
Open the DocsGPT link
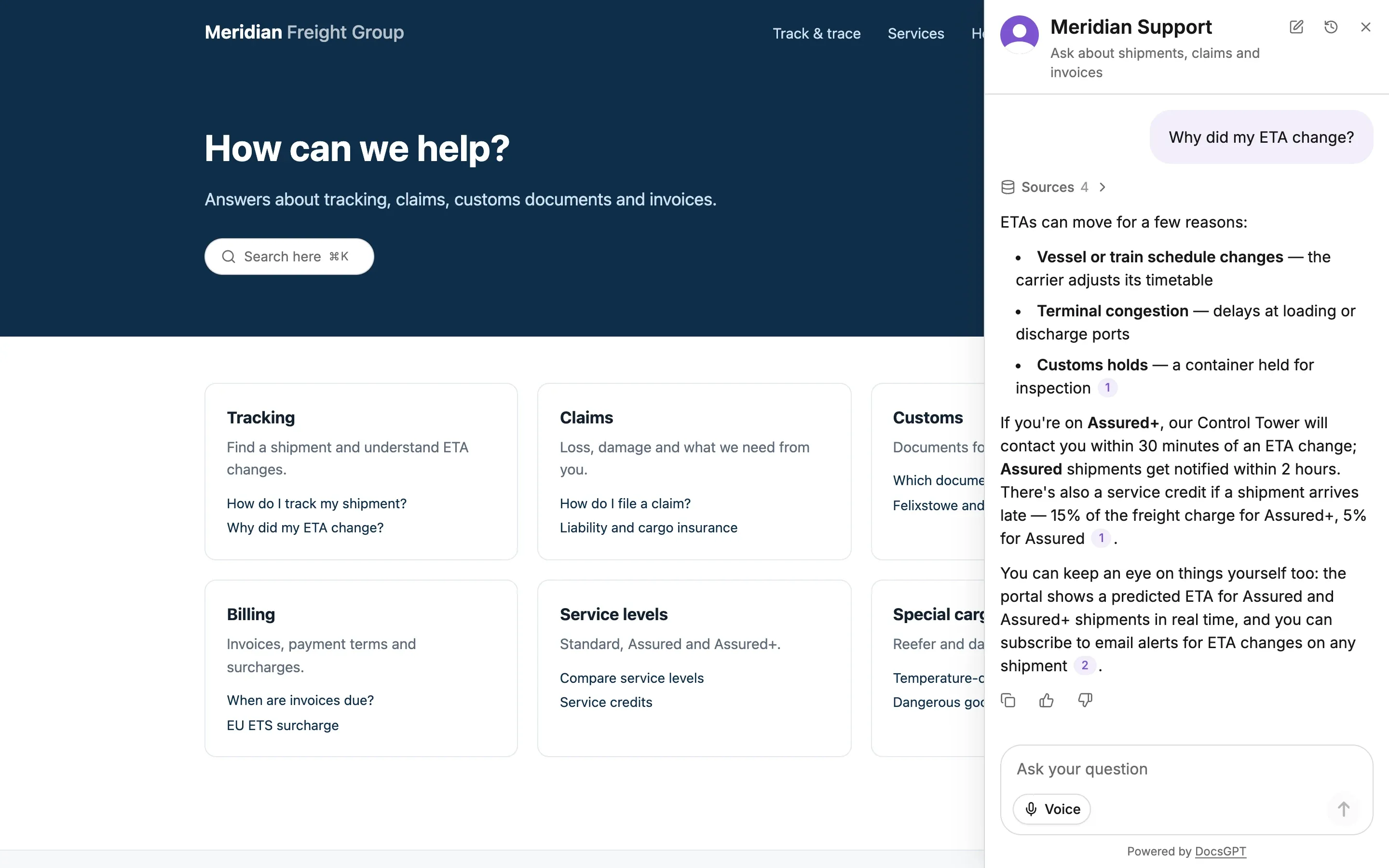tap(1220, 851)
